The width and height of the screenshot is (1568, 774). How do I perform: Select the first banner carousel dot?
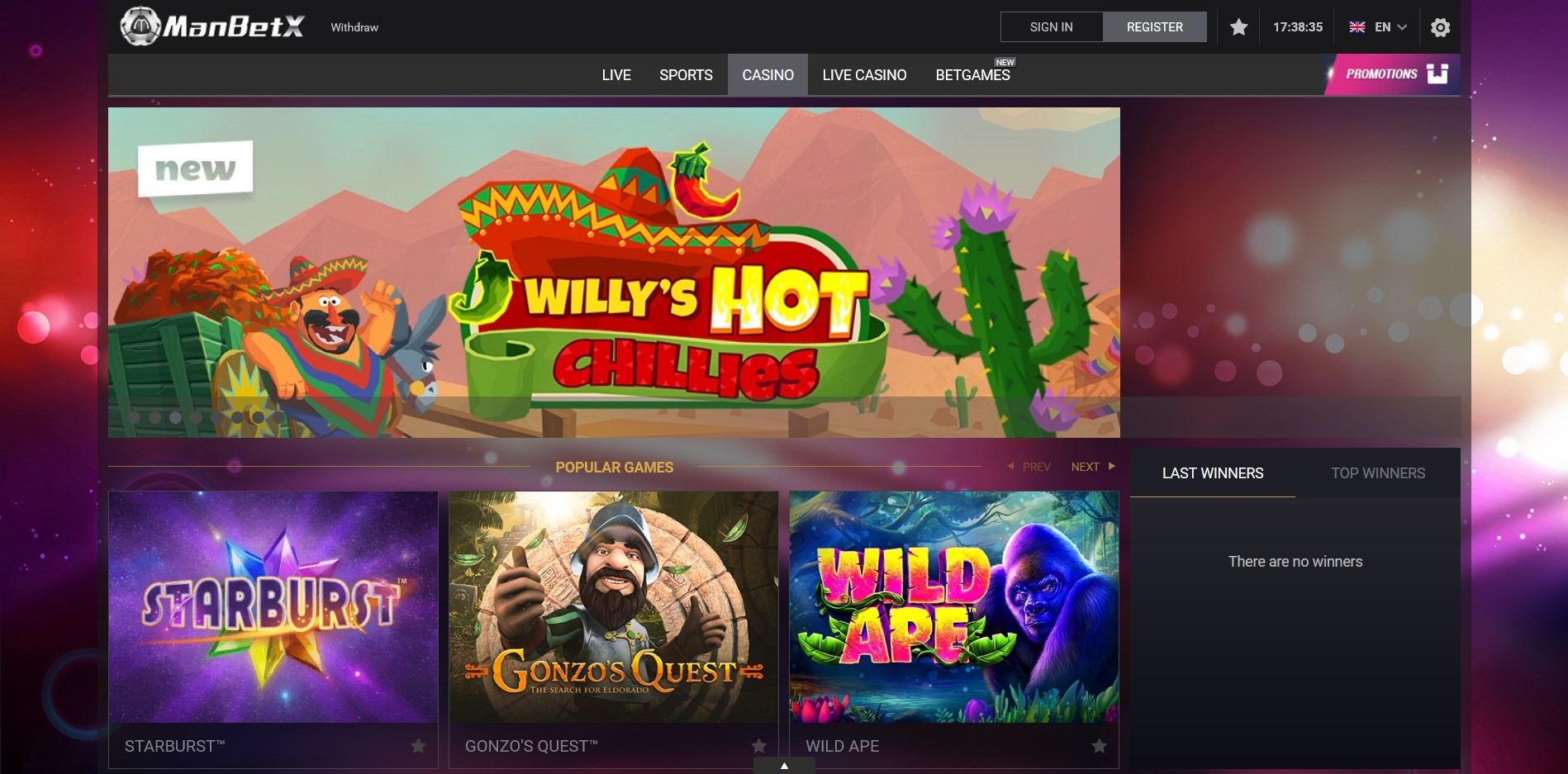[x=135, y=417]
